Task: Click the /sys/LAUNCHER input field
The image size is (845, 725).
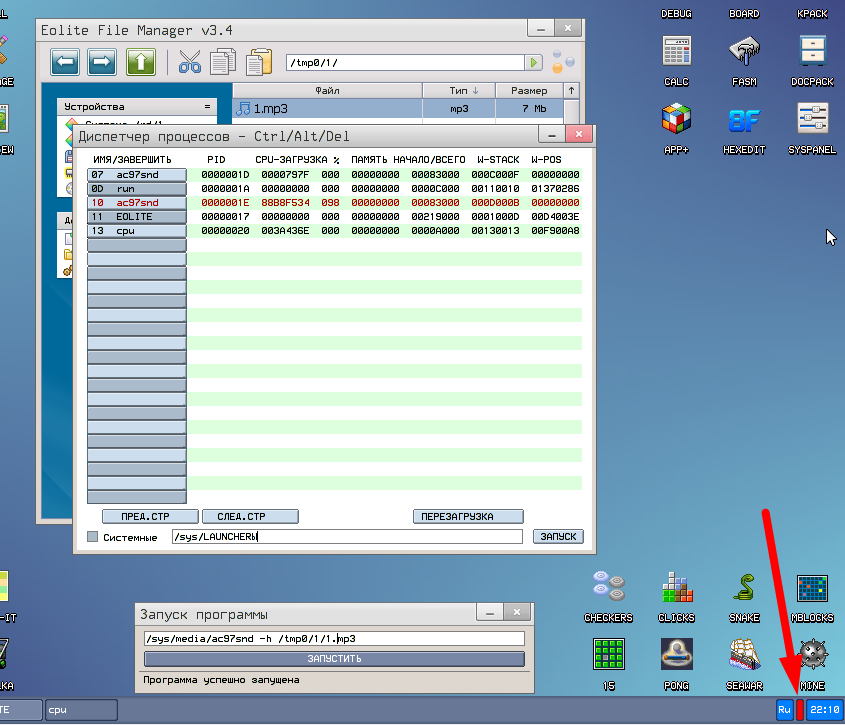Action: coord(345,537)
